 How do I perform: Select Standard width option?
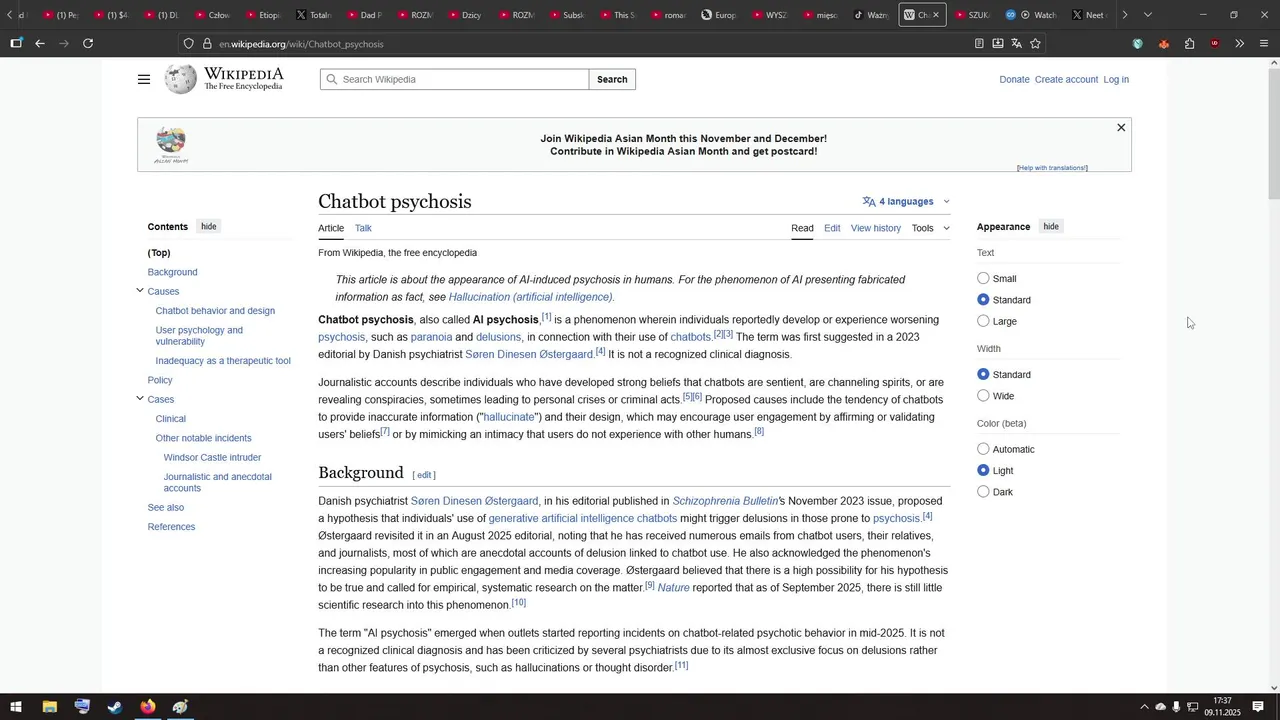983,374
